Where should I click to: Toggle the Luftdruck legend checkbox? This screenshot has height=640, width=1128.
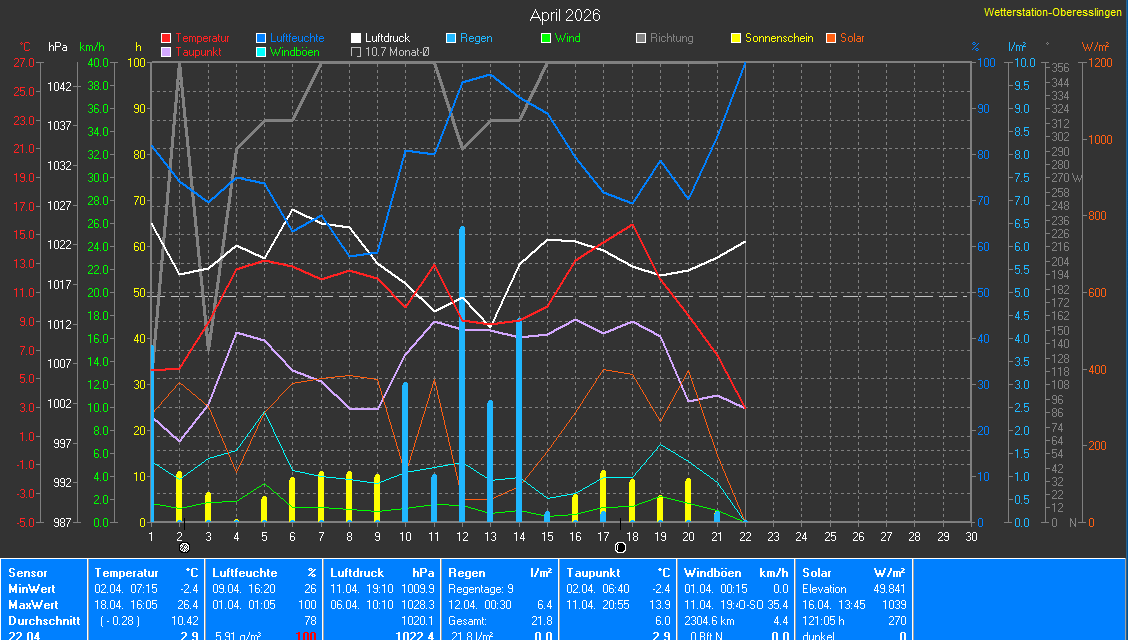coord(356,38)
